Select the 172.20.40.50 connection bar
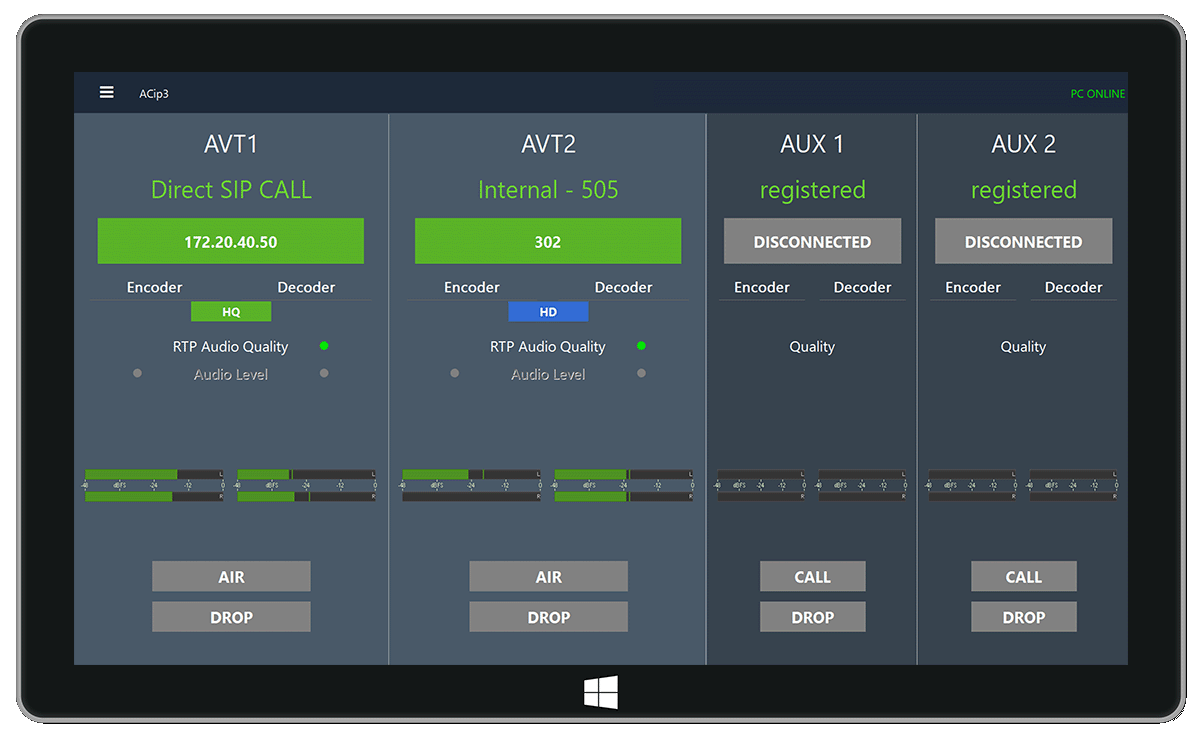Image resolution: width=1200 pixels, height=735 pixels. point(231,242)
